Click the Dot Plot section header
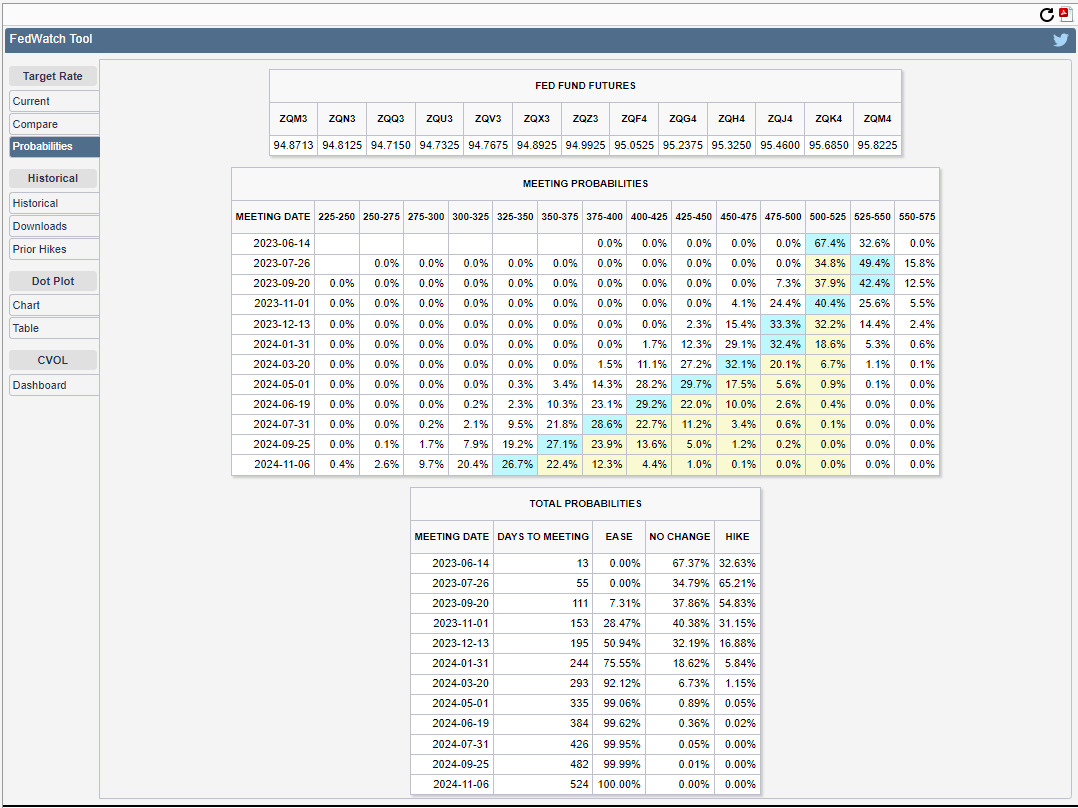The height and width of the screenshot is (808, 1078). pos(53,281)
